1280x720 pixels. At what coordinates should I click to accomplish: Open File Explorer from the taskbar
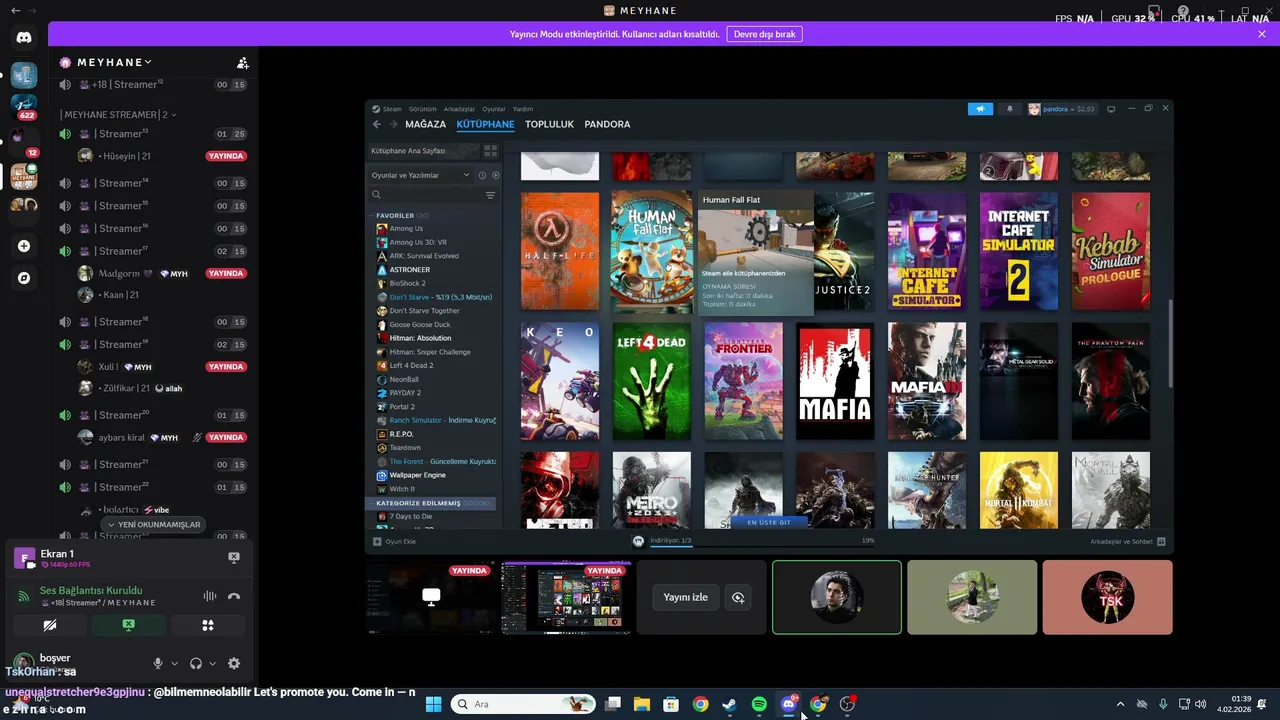[642, 704]
